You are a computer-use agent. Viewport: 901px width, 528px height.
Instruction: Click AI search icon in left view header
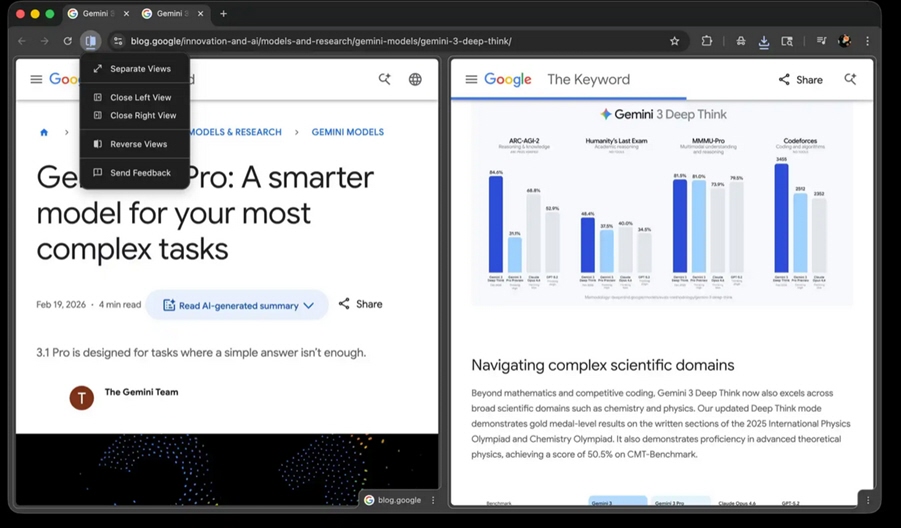pyautogui.click(x=384, y=79)
